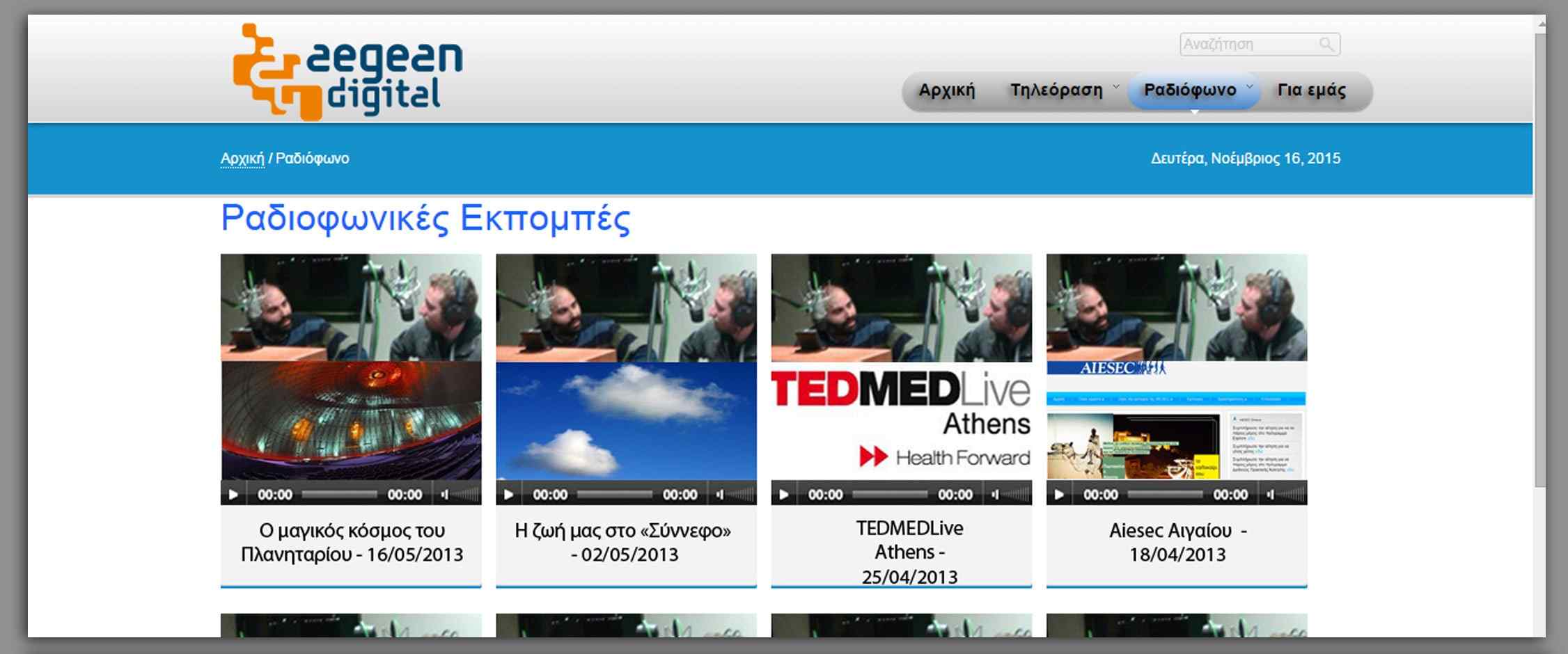Open the Για εμάς menu item

coord(1311,90)
